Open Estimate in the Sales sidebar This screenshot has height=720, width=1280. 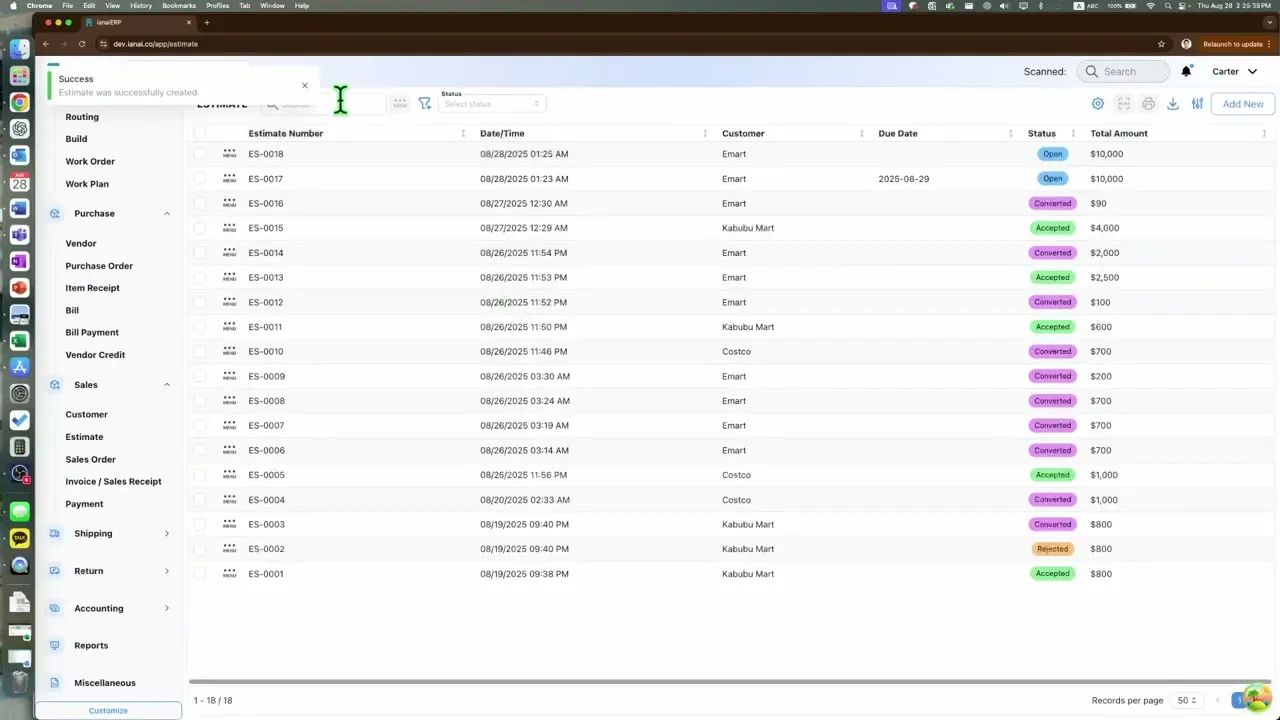(x=84, y=437)
